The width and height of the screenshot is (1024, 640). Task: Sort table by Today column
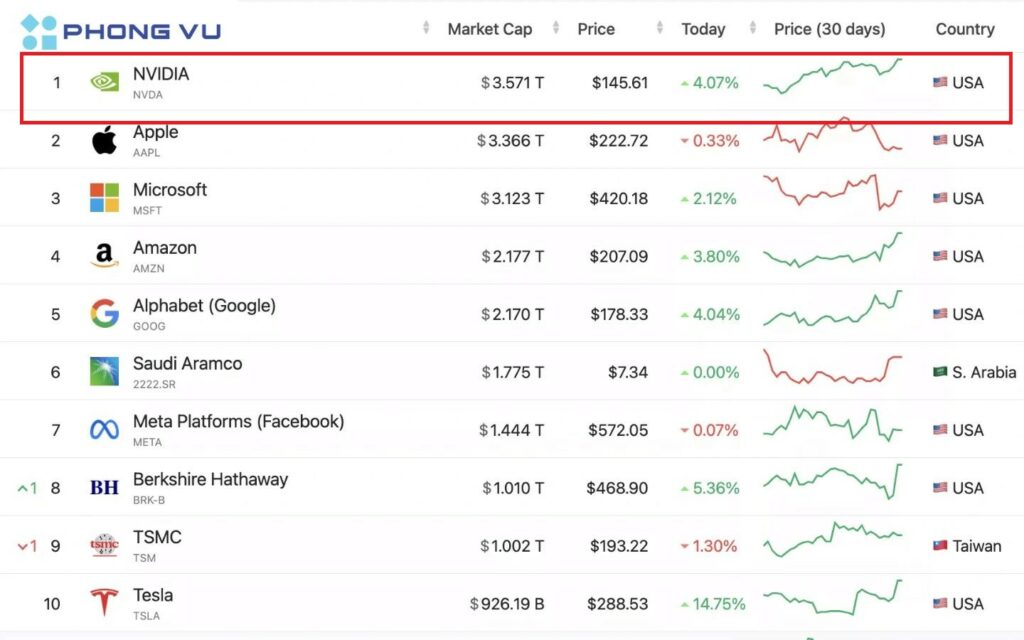(x=703, y=29)
